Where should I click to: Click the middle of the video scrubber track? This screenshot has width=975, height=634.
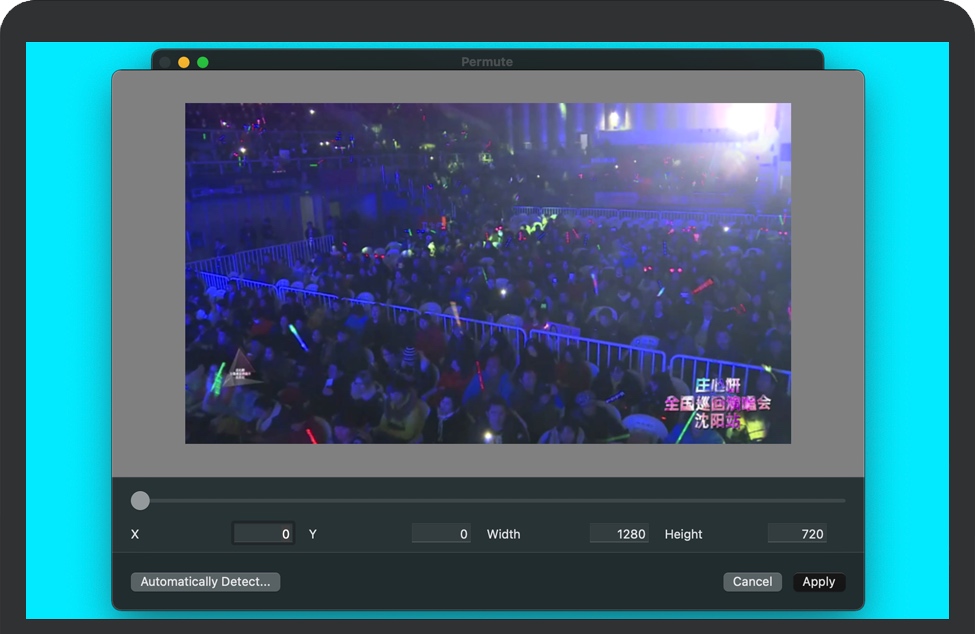click(x=492, y=501)
